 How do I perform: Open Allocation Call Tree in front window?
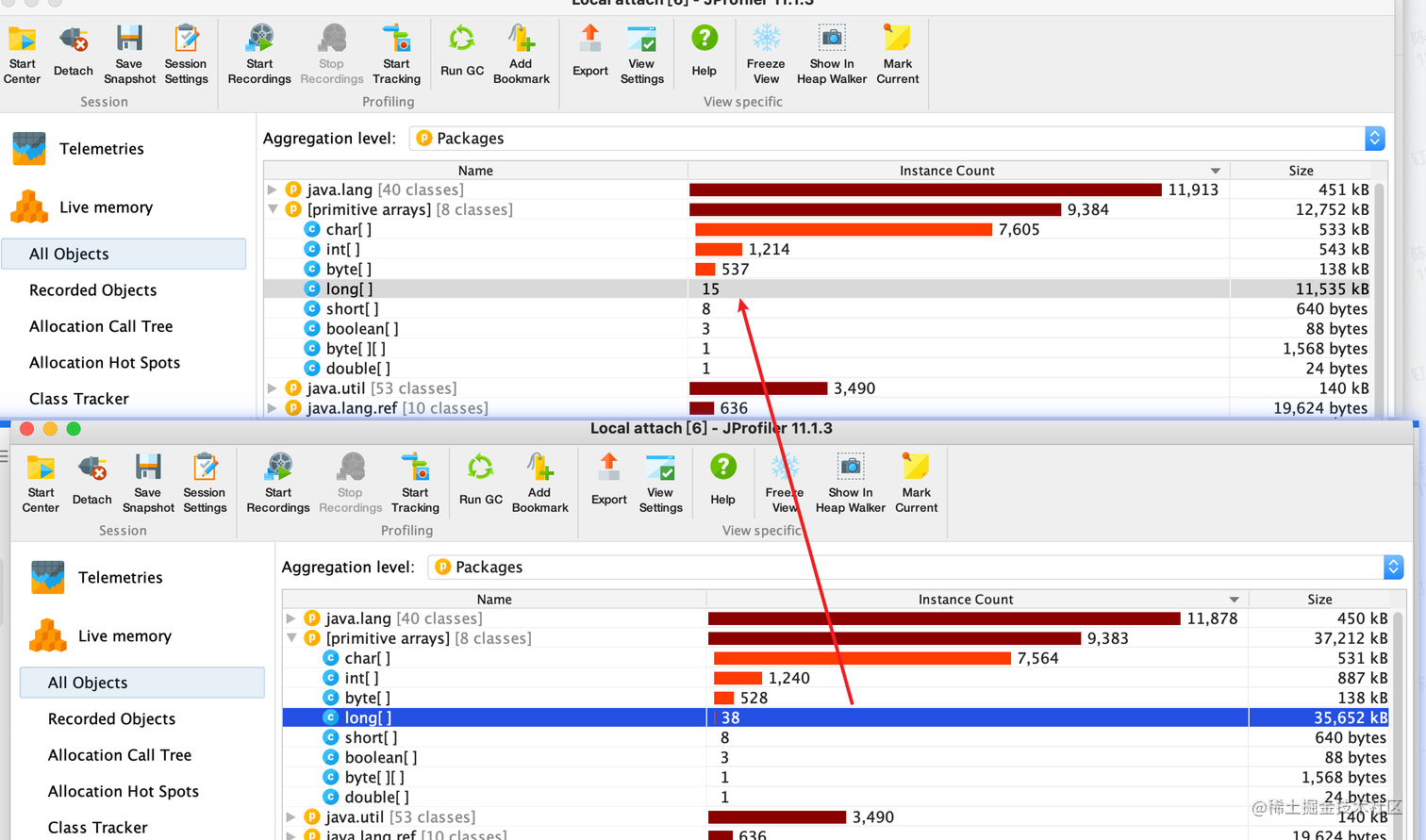tap(120, 755)
